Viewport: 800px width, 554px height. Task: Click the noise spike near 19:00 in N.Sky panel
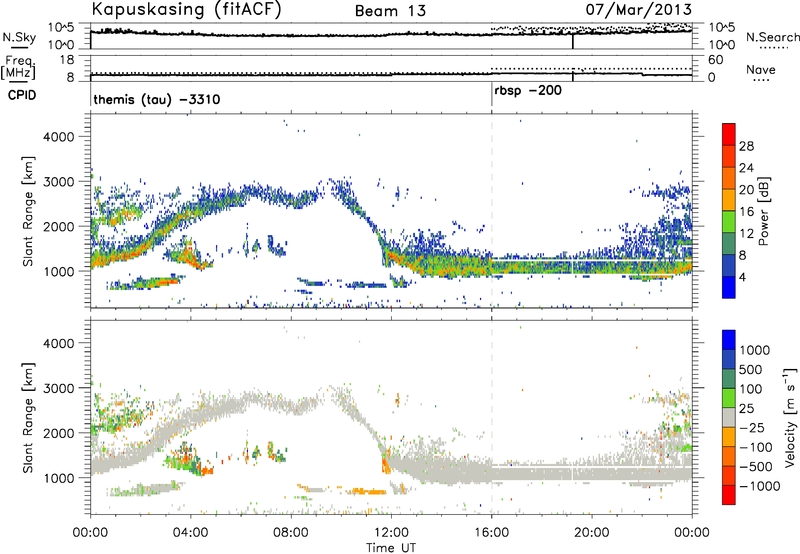pyautogui.click(x=573, y=41)
